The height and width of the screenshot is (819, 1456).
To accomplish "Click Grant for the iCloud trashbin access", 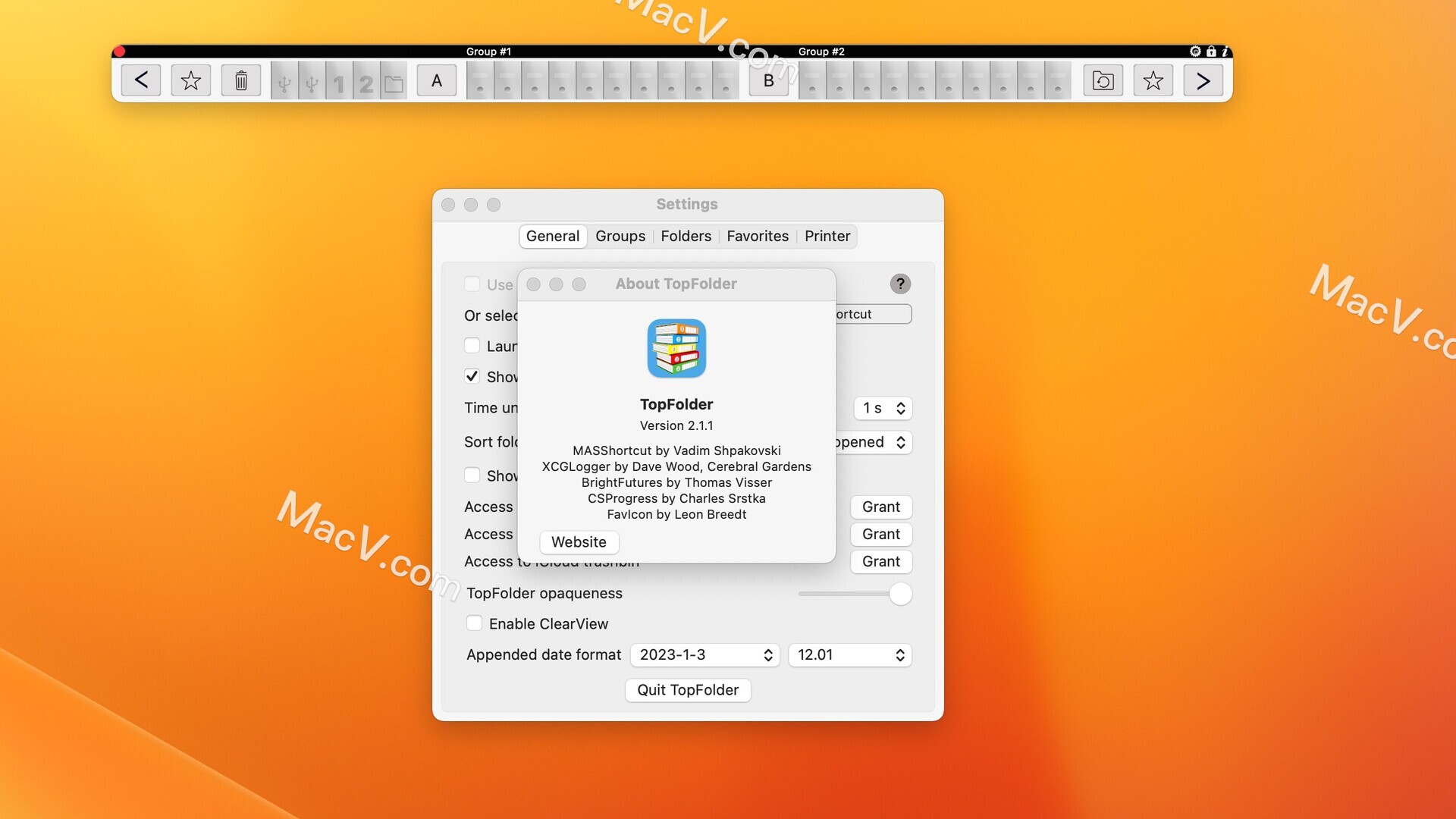I will 881,562.
